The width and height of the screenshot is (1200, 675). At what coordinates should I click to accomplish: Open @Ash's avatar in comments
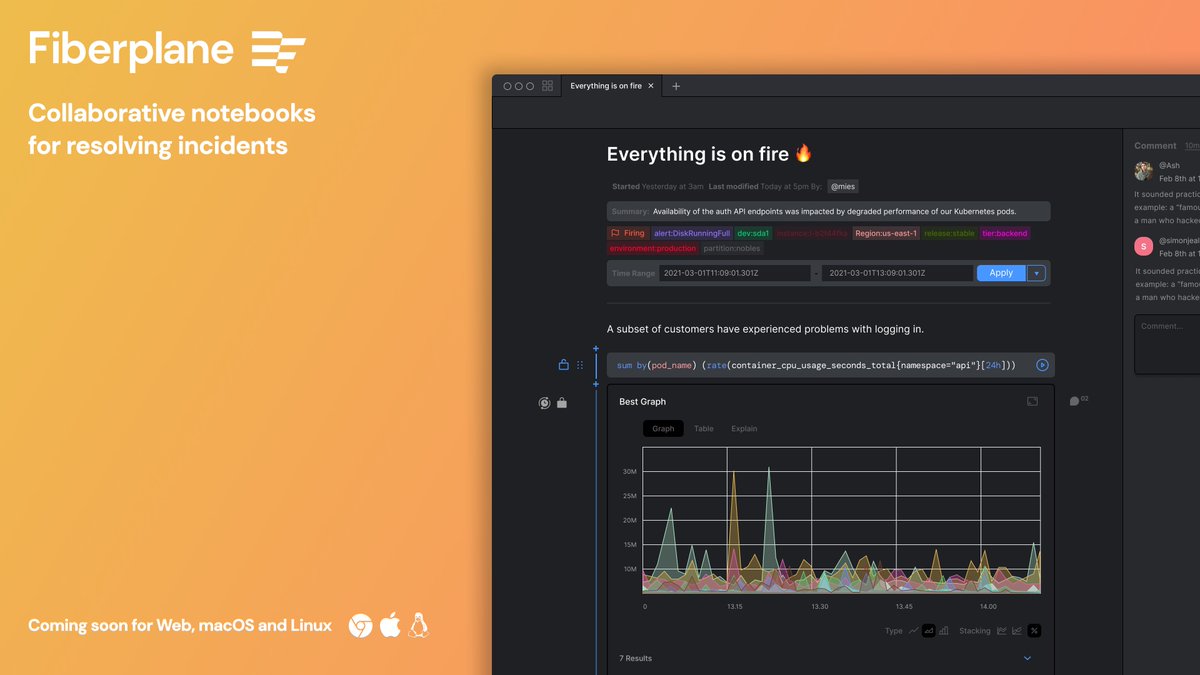[1144, 170]
